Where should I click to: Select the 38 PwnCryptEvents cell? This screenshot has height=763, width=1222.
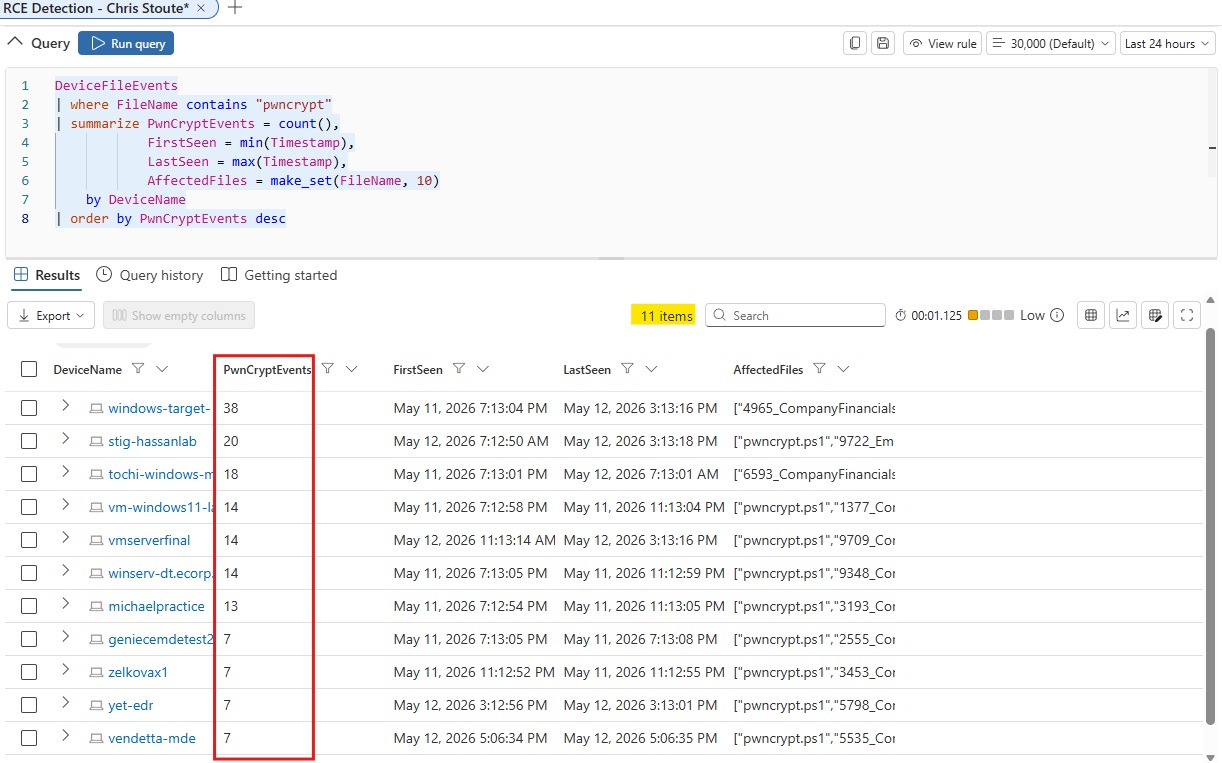[x=231, y=408]
